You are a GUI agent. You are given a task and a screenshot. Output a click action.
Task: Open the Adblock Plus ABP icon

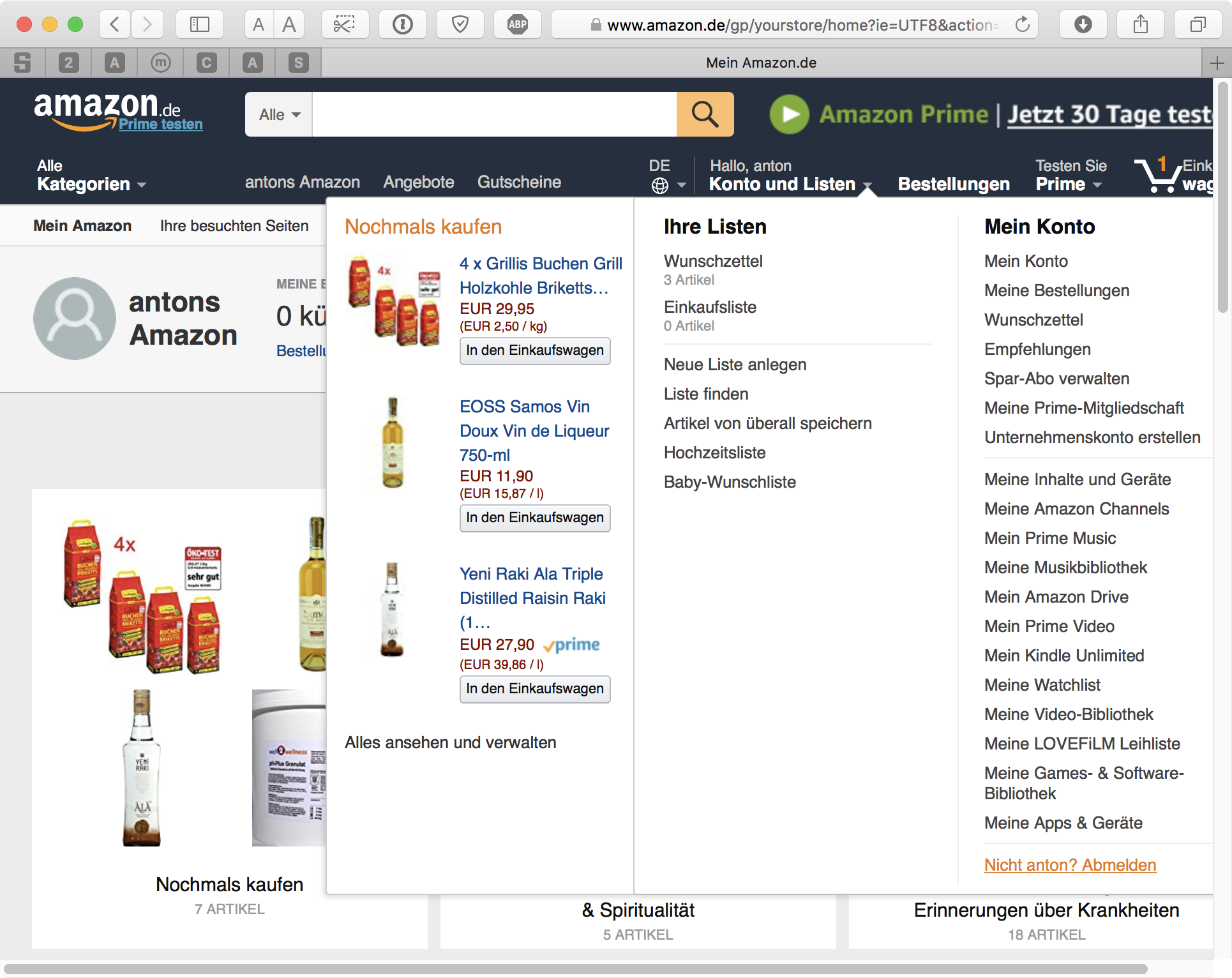tap(518, 25)
